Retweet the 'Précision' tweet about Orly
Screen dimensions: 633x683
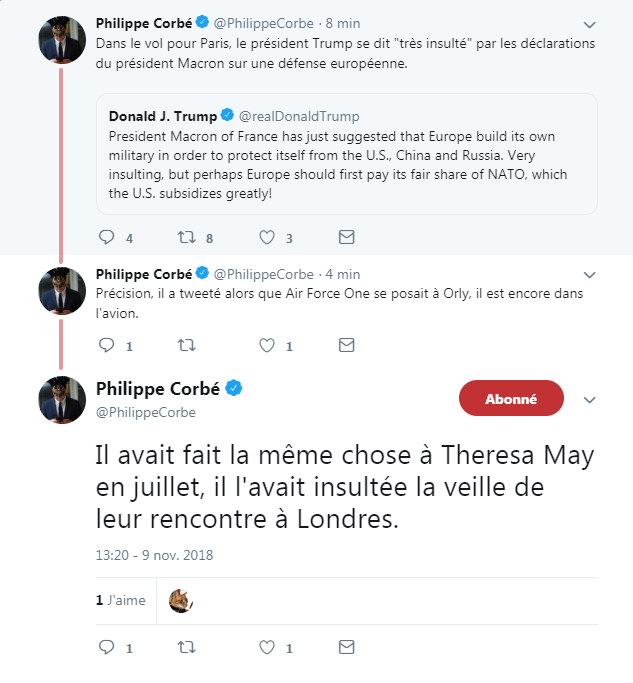pyautogui.click(x=185, y=345)
